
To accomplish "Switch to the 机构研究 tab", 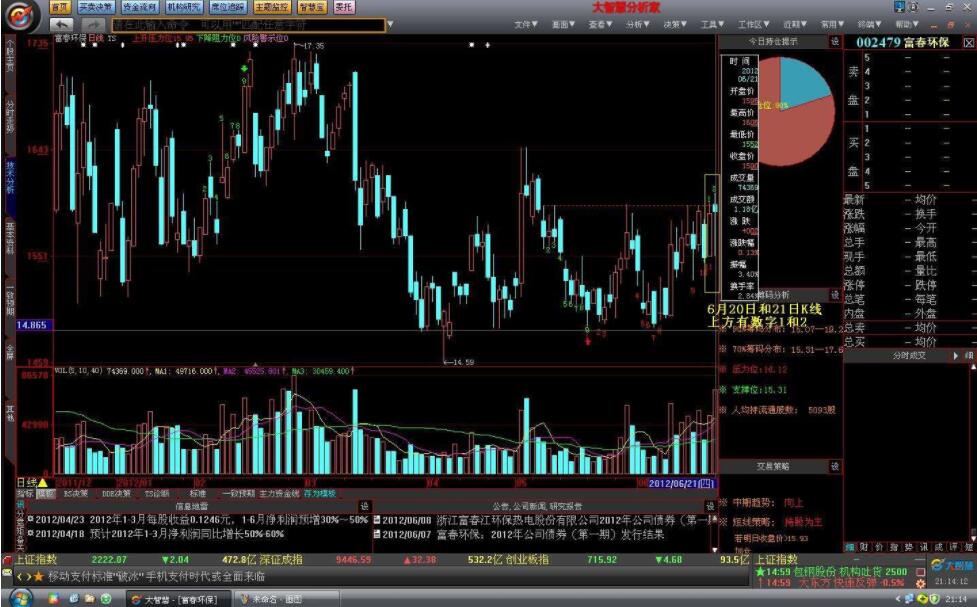I will pos(184,7).
